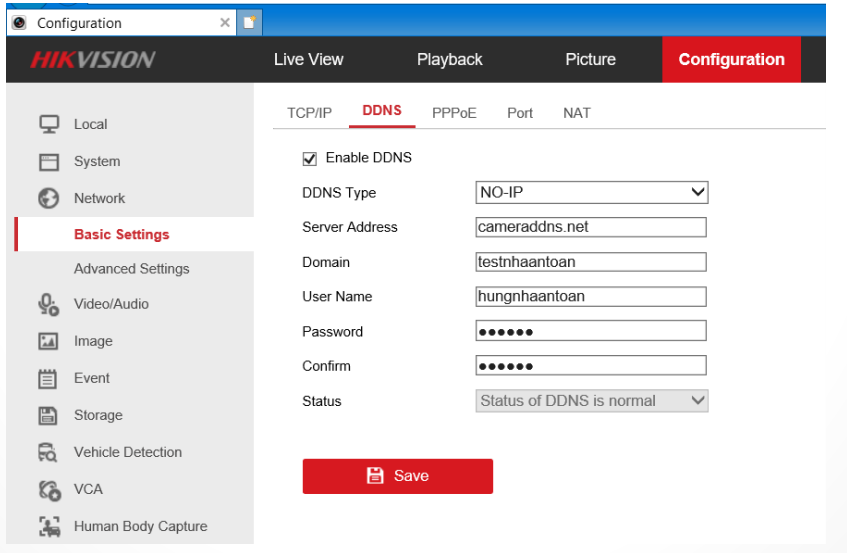Click the Password input field
847x553 pixels.
point(591,331)
